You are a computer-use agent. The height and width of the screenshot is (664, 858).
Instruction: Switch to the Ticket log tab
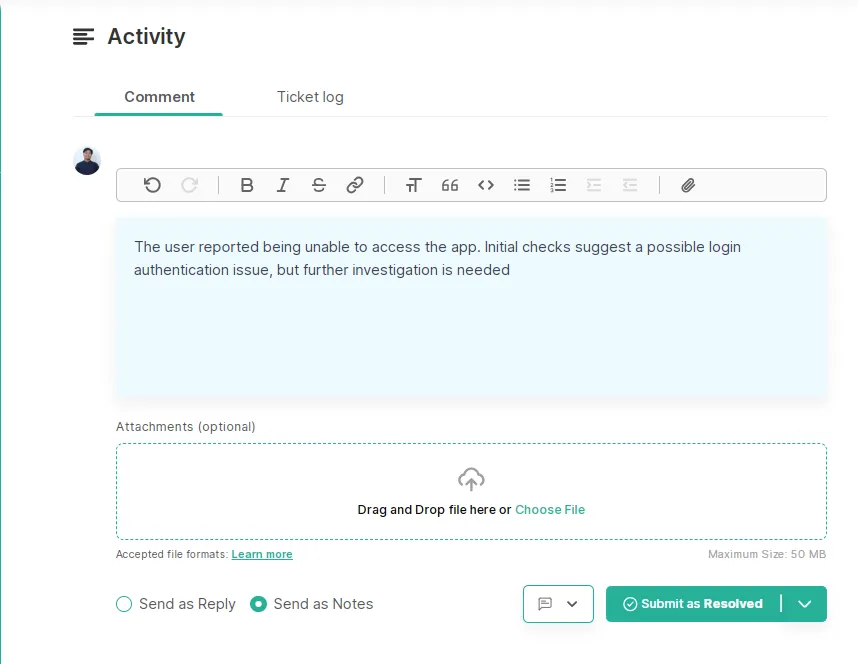click(310, 97)
